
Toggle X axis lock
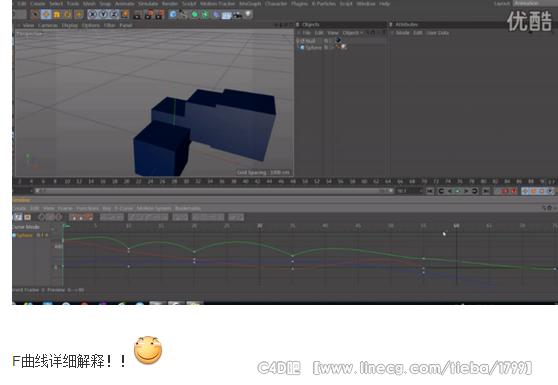92,15
